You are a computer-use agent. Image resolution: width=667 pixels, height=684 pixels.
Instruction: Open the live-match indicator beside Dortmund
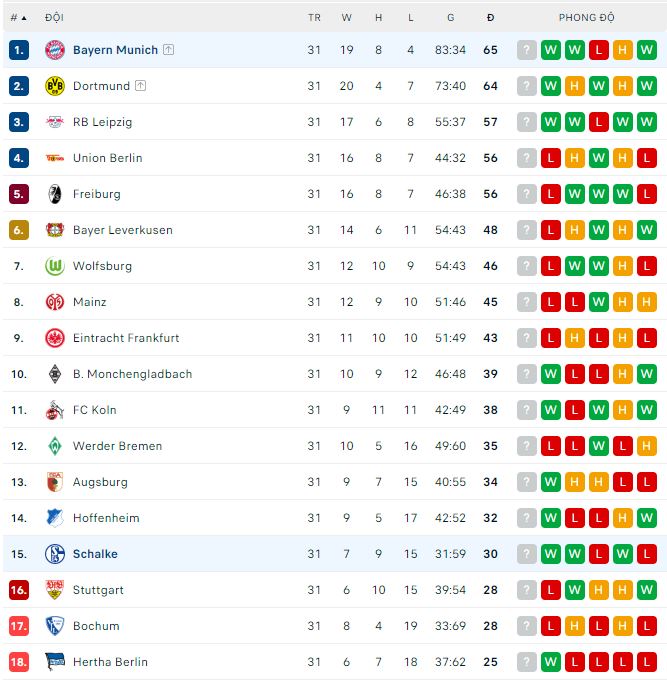140,86
